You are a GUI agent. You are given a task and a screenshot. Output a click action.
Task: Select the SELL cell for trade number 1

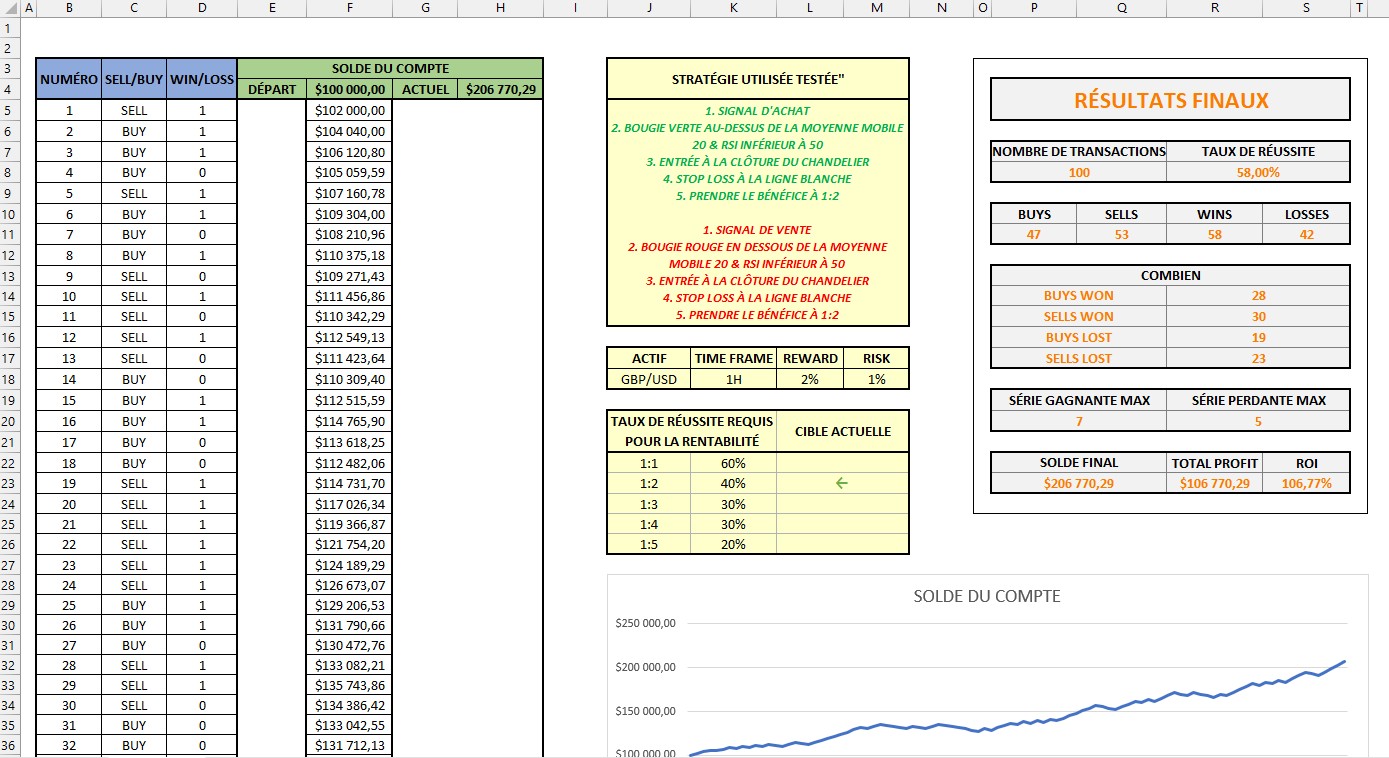pos(134,111)
